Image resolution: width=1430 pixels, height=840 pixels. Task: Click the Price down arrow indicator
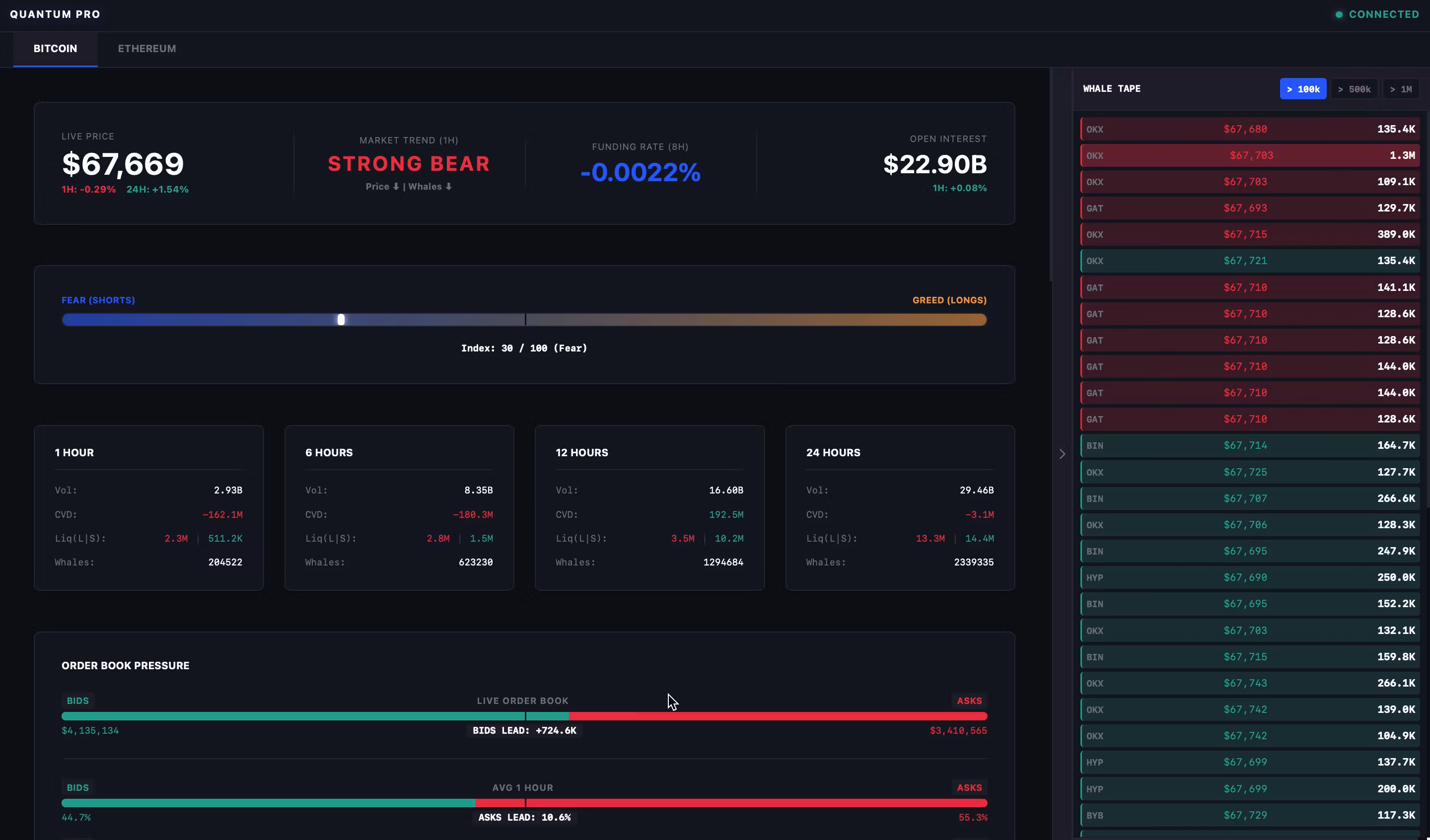pos(396,186)
